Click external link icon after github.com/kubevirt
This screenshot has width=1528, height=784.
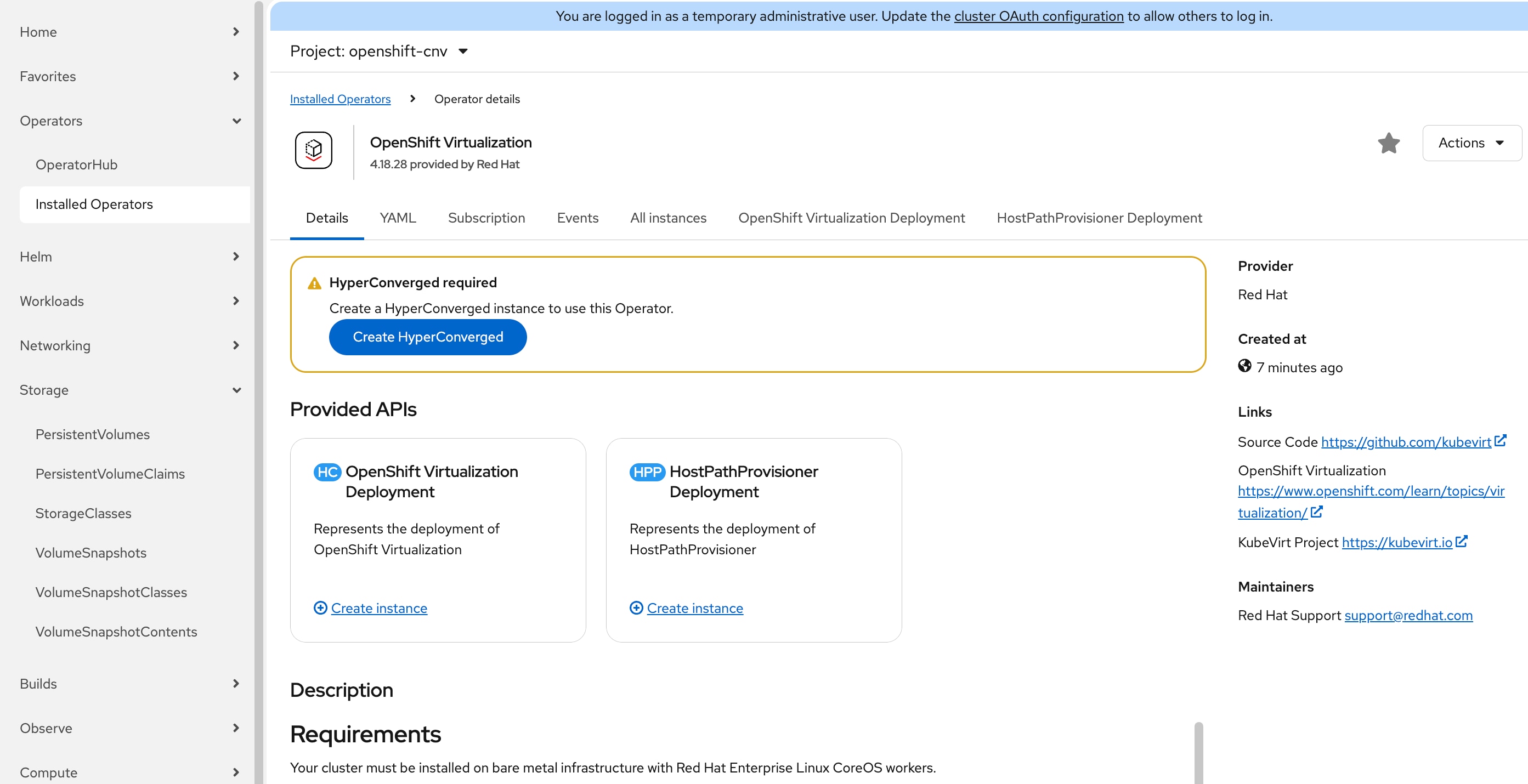coord(1500,441)
